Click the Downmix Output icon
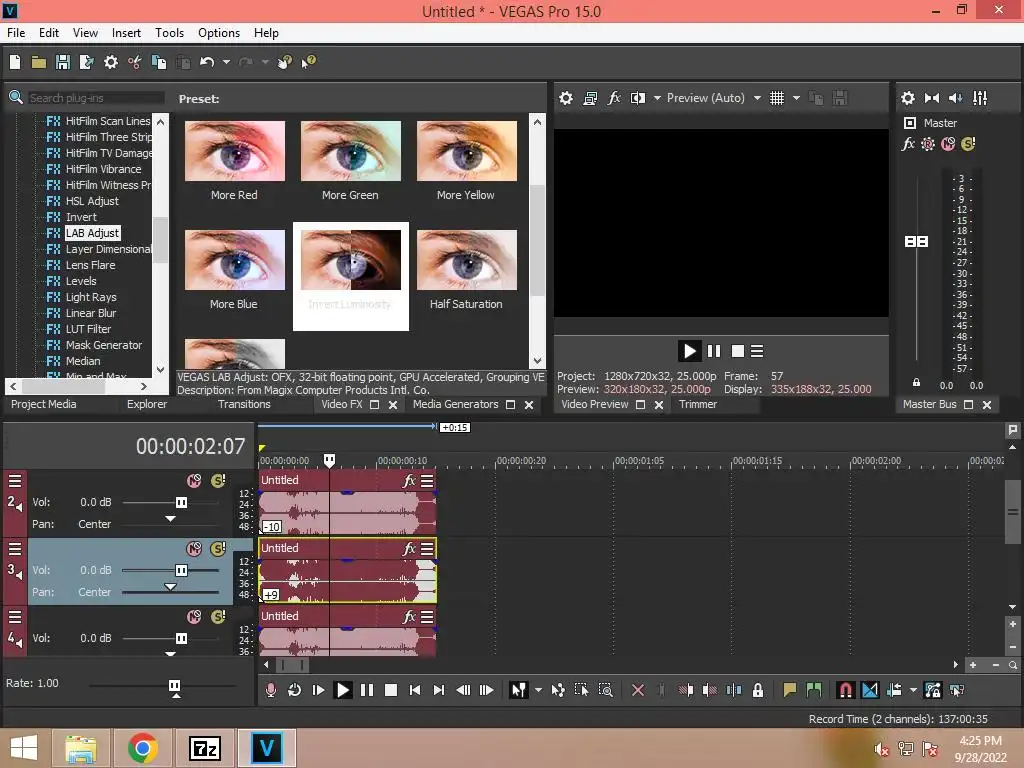This screenshot has height=768, width=1024. [x=932, y=98]
